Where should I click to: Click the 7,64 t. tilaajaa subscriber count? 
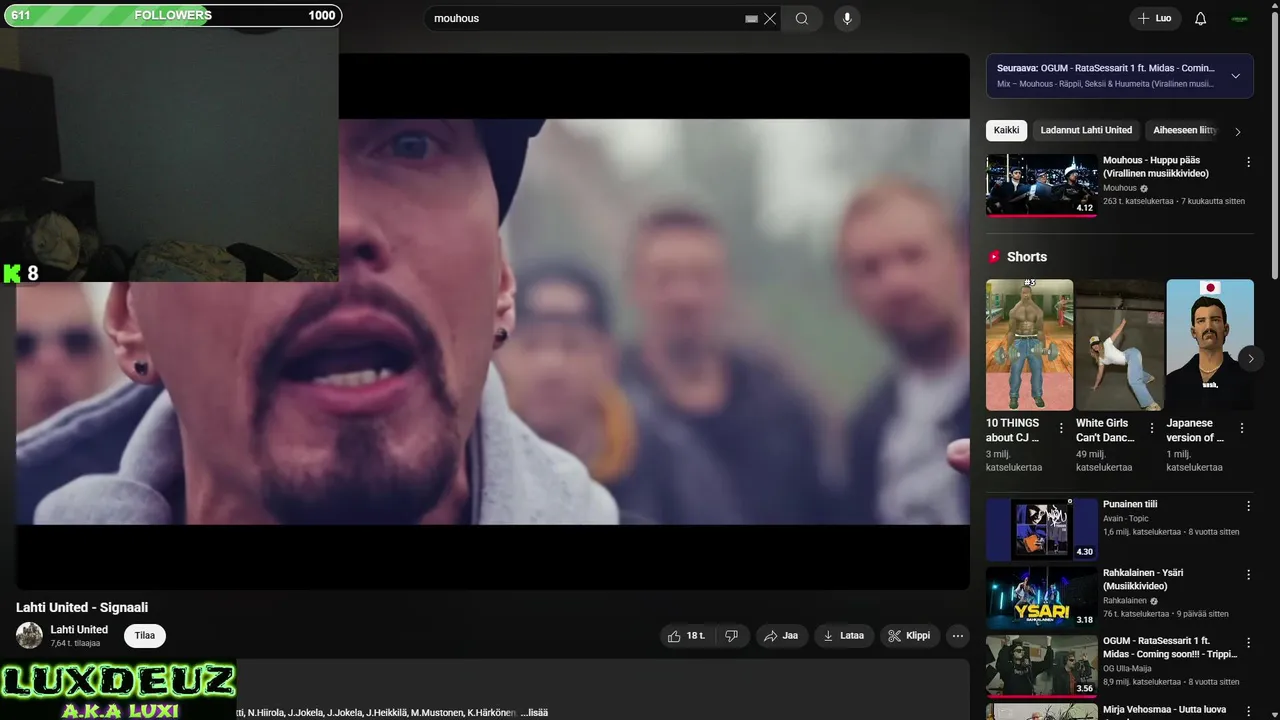(75, 643)
